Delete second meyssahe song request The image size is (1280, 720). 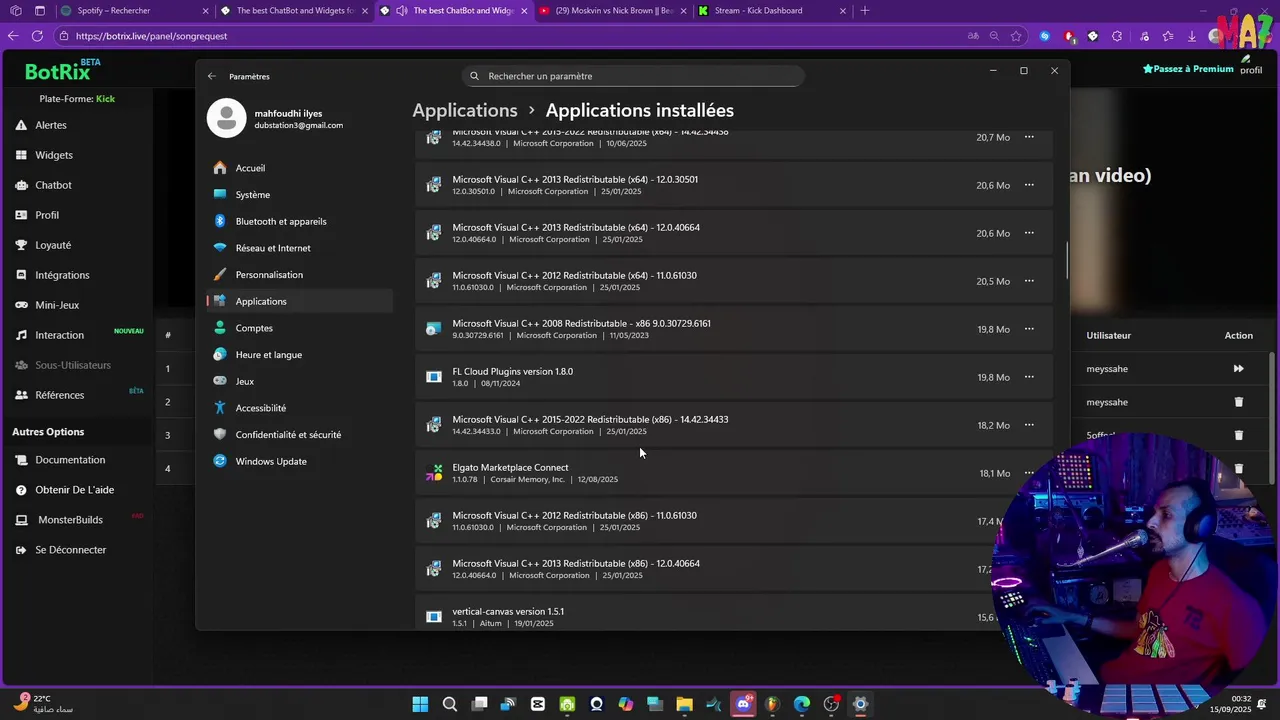(1238, 402)
